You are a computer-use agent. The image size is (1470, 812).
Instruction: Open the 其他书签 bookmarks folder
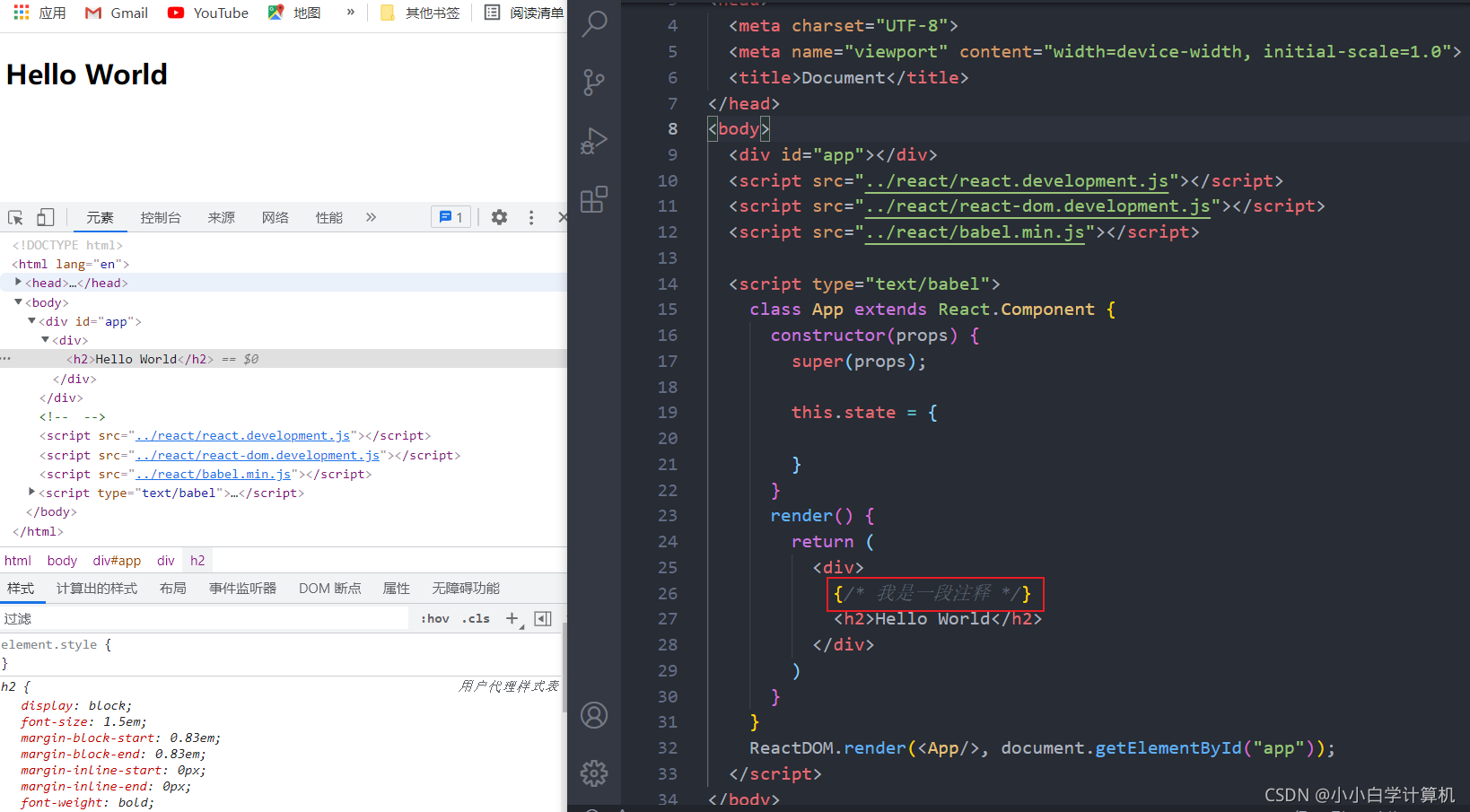[420, 13]
